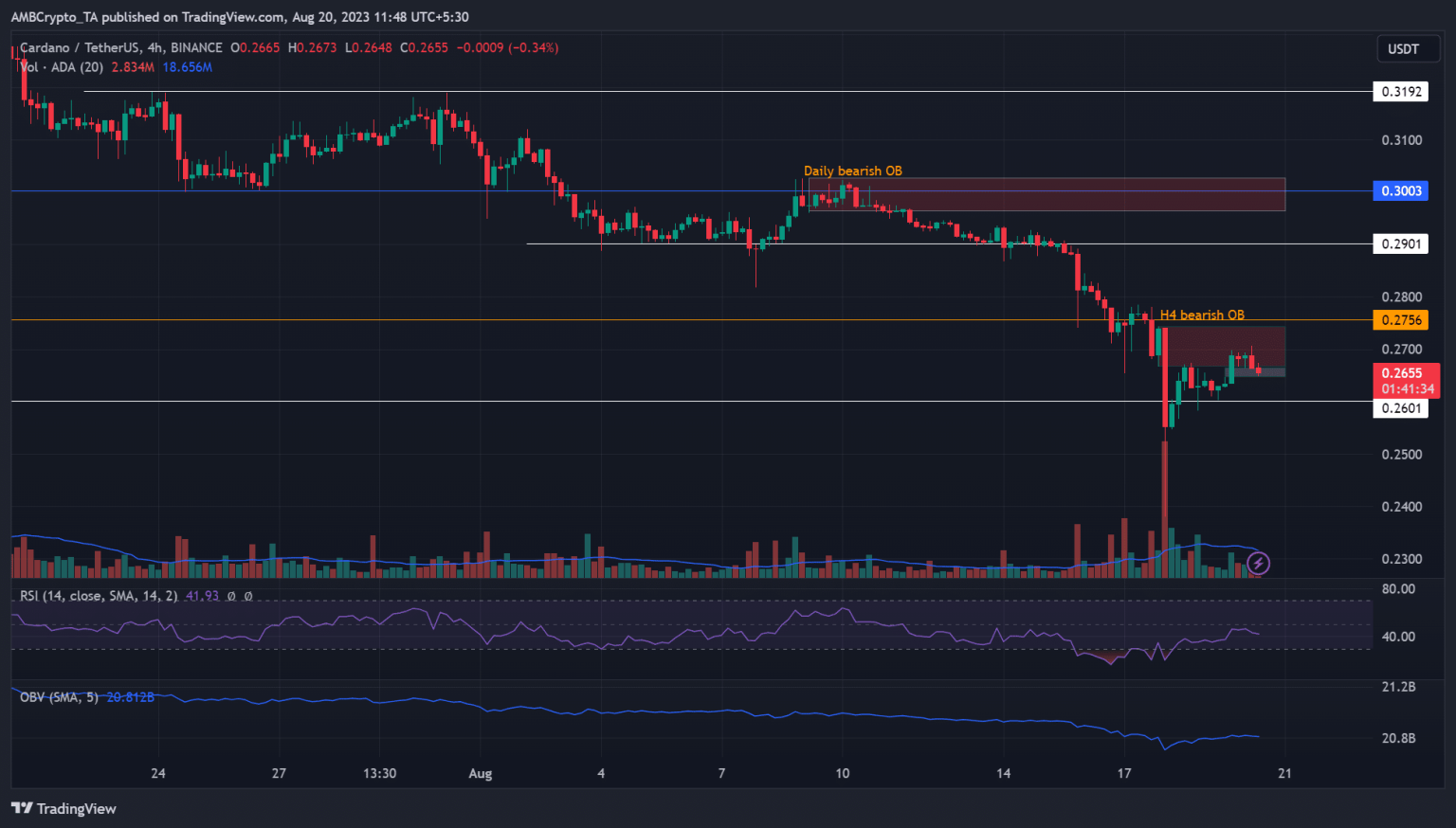Click the lightning bolt quick-trade icon

[x=1258, y=563]
